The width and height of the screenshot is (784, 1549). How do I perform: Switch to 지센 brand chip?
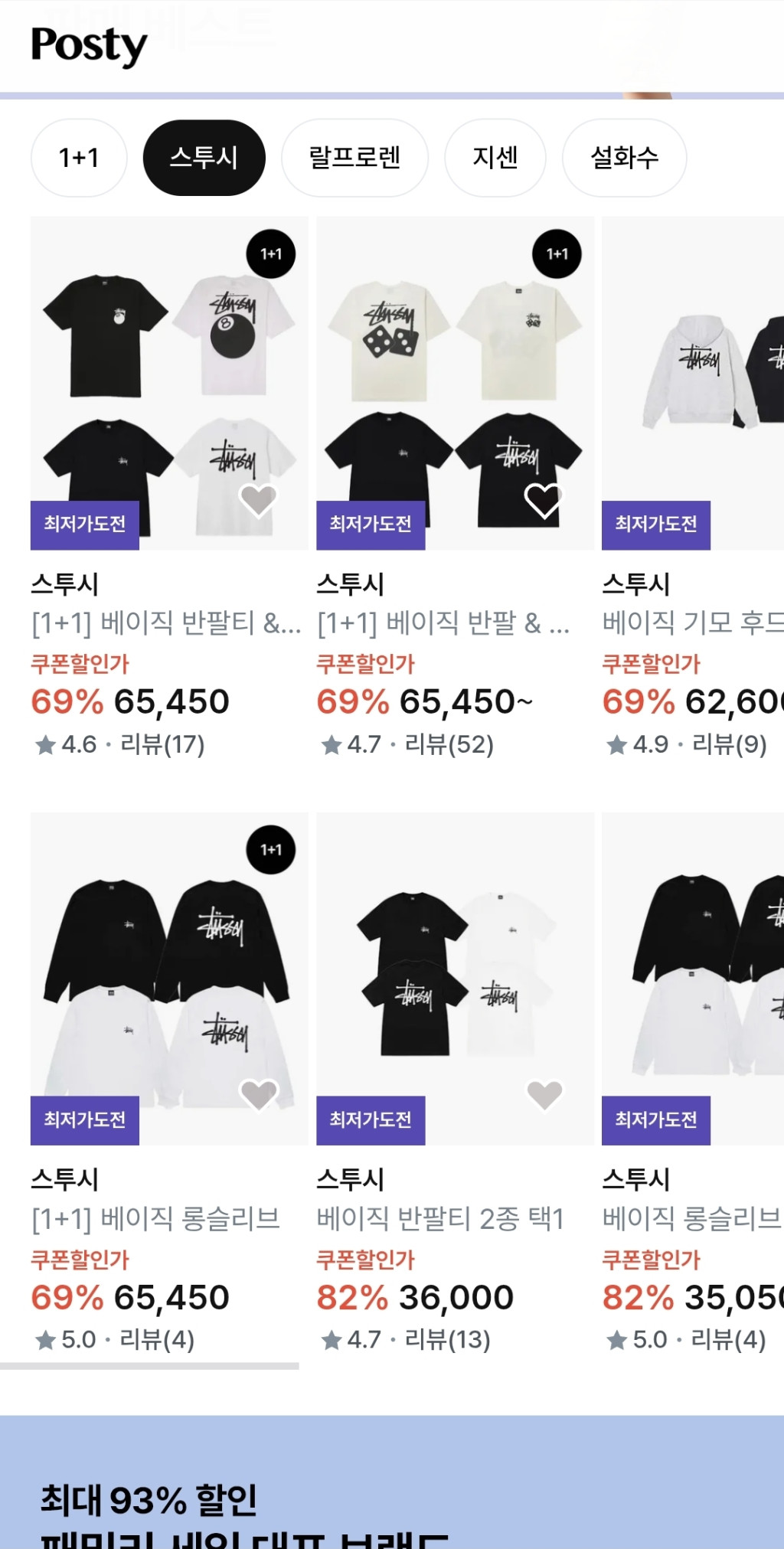point(495,158)
